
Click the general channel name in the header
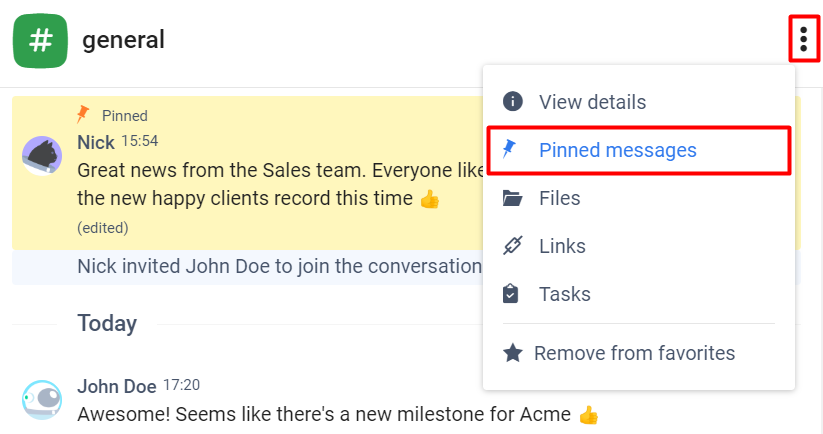click(123, 40)
